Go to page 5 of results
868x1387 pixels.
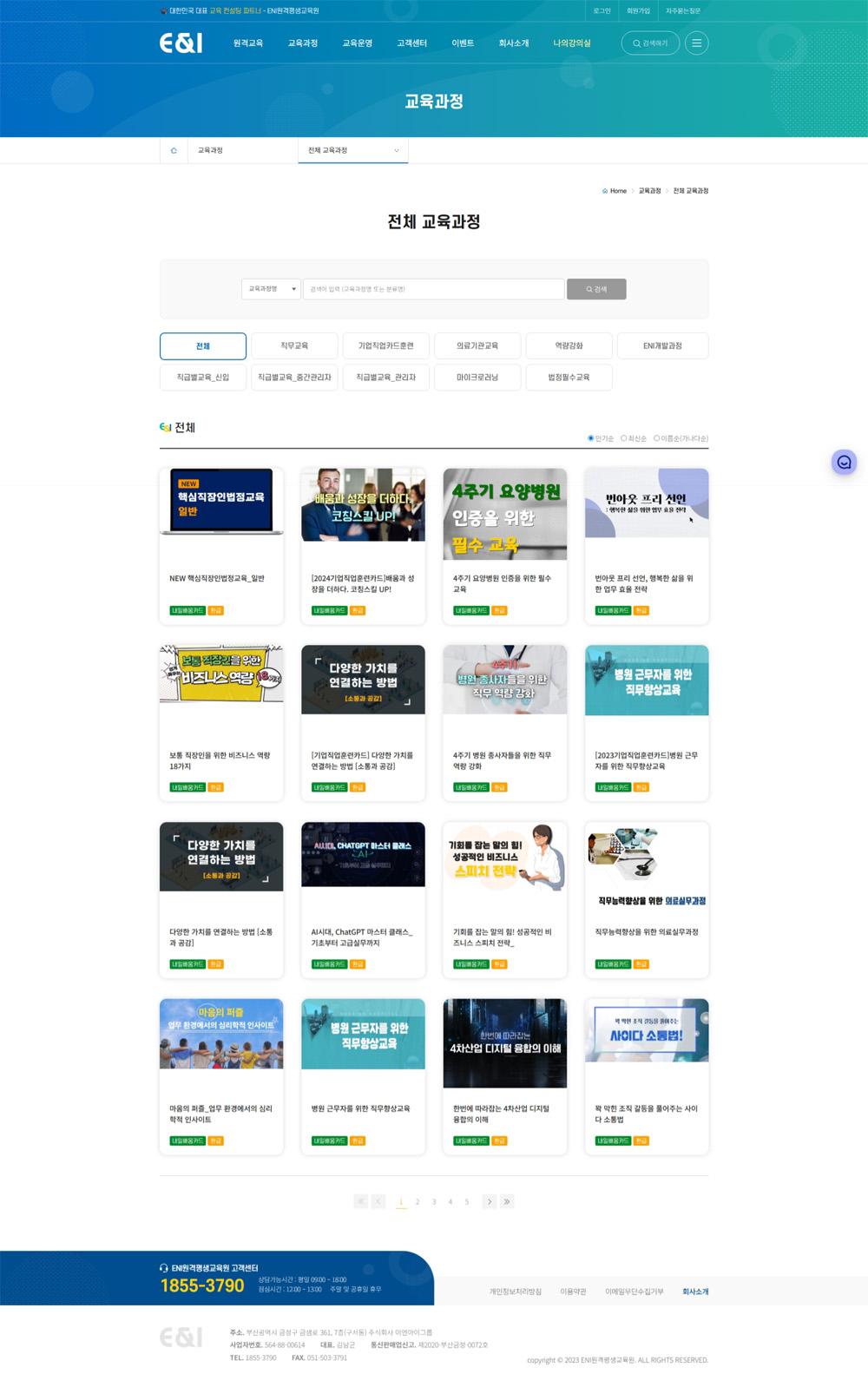tap(467, 1201)
